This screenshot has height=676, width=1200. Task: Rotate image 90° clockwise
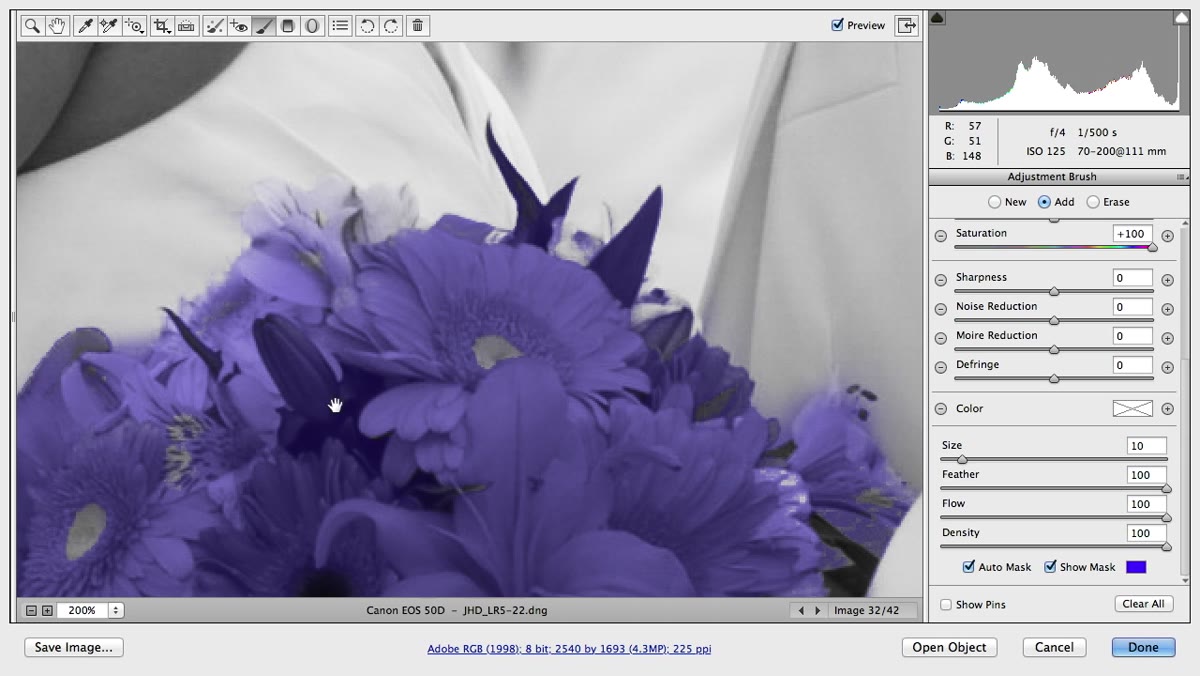391,26
